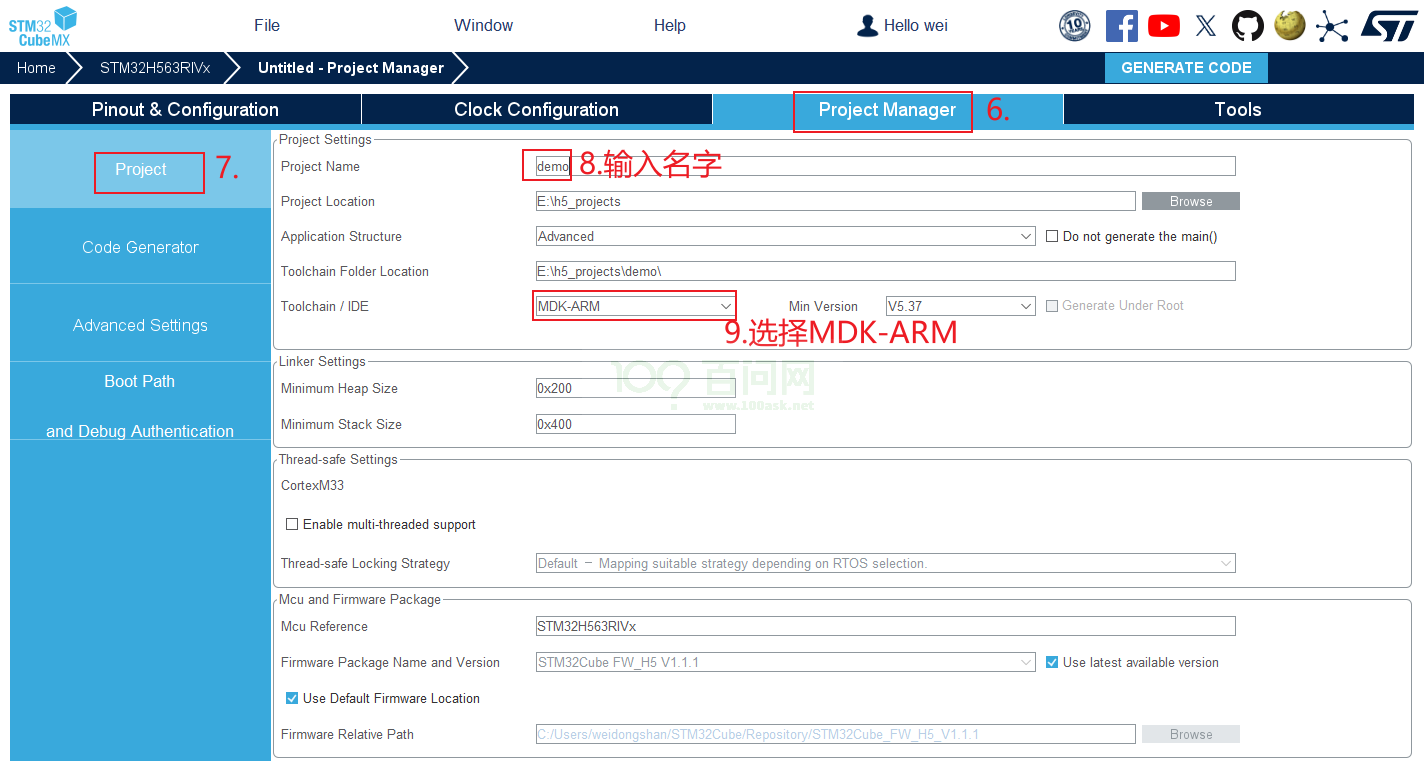Click the Project Location input field
This screenshot has width=1424, height=771.
[836, 201]
